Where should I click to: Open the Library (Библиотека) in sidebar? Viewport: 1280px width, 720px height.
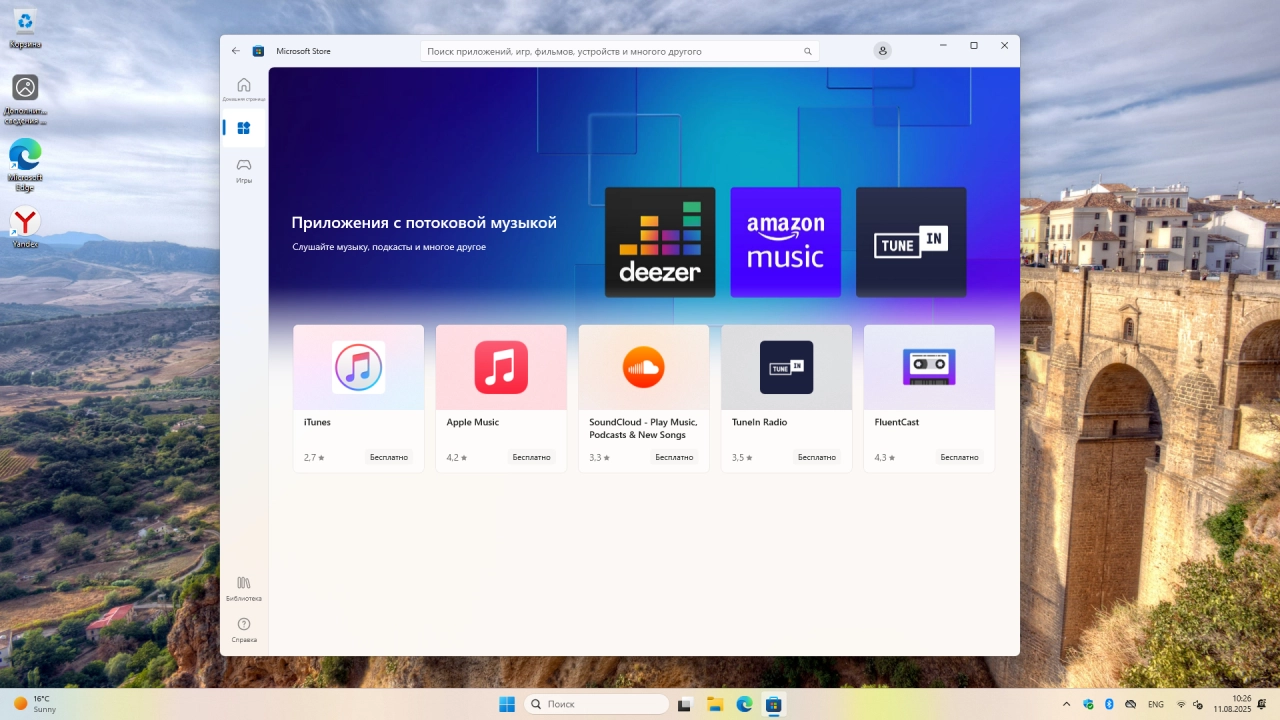(244, 588)
